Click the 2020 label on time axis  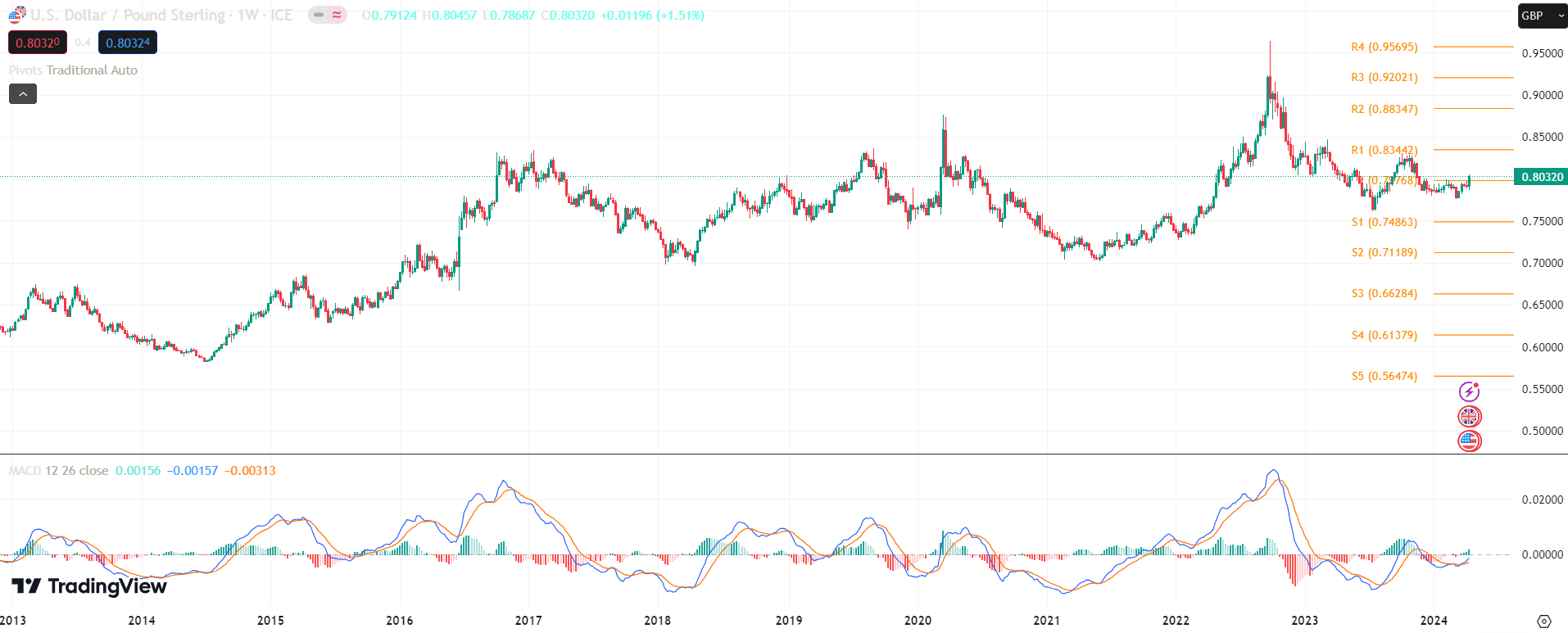point(918,620)
